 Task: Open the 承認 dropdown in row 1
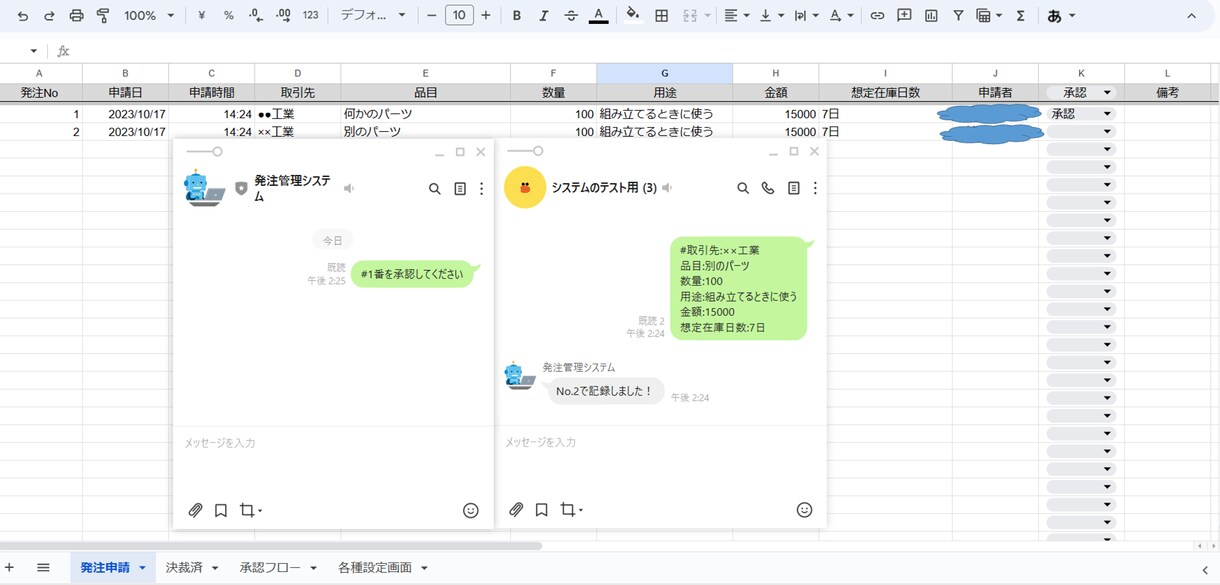tap(1107, 114)
